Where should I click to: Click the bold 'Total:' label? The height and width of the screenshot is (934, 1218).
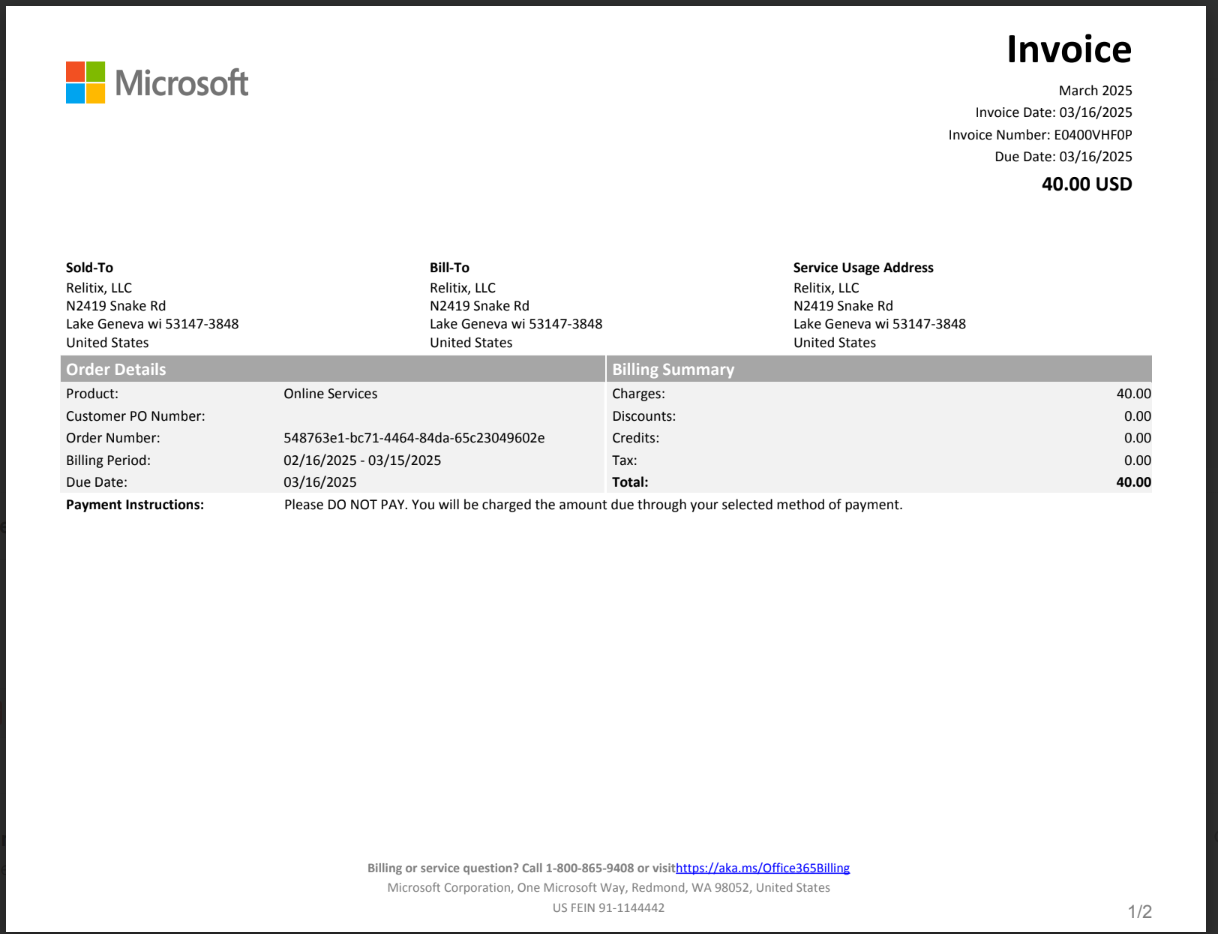[x=630, y=482]
